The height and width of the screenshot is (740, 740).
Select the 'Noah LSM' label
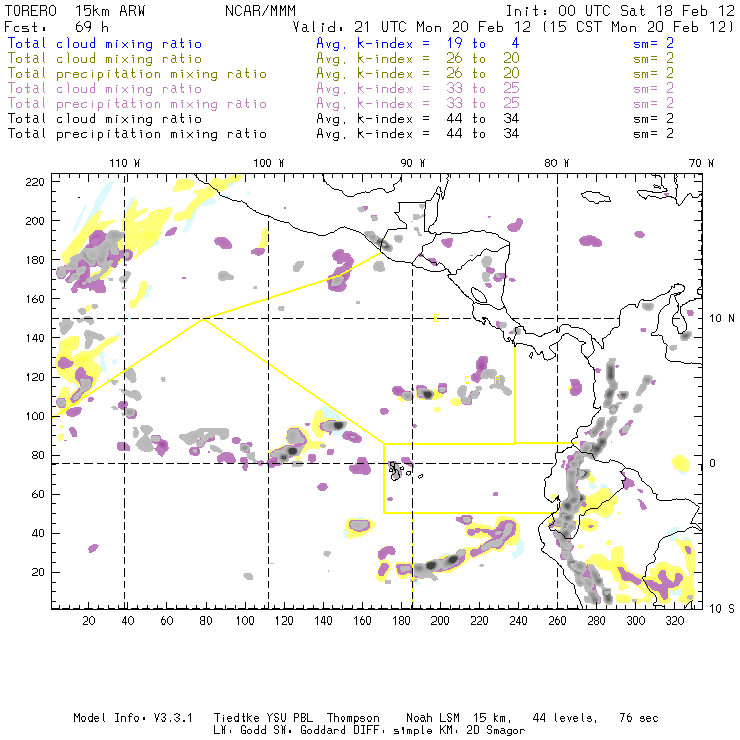(x=432, y=718)
